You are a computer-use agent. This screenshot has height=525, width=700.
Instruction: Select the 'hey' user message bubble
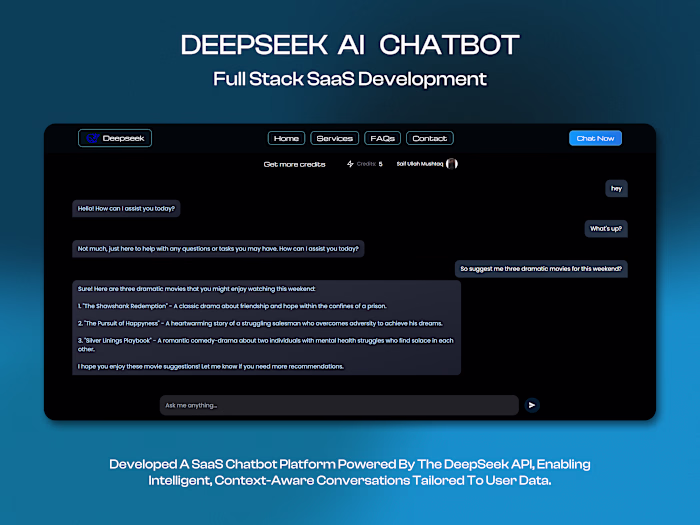pyautogui.click(x=617, y=188)
